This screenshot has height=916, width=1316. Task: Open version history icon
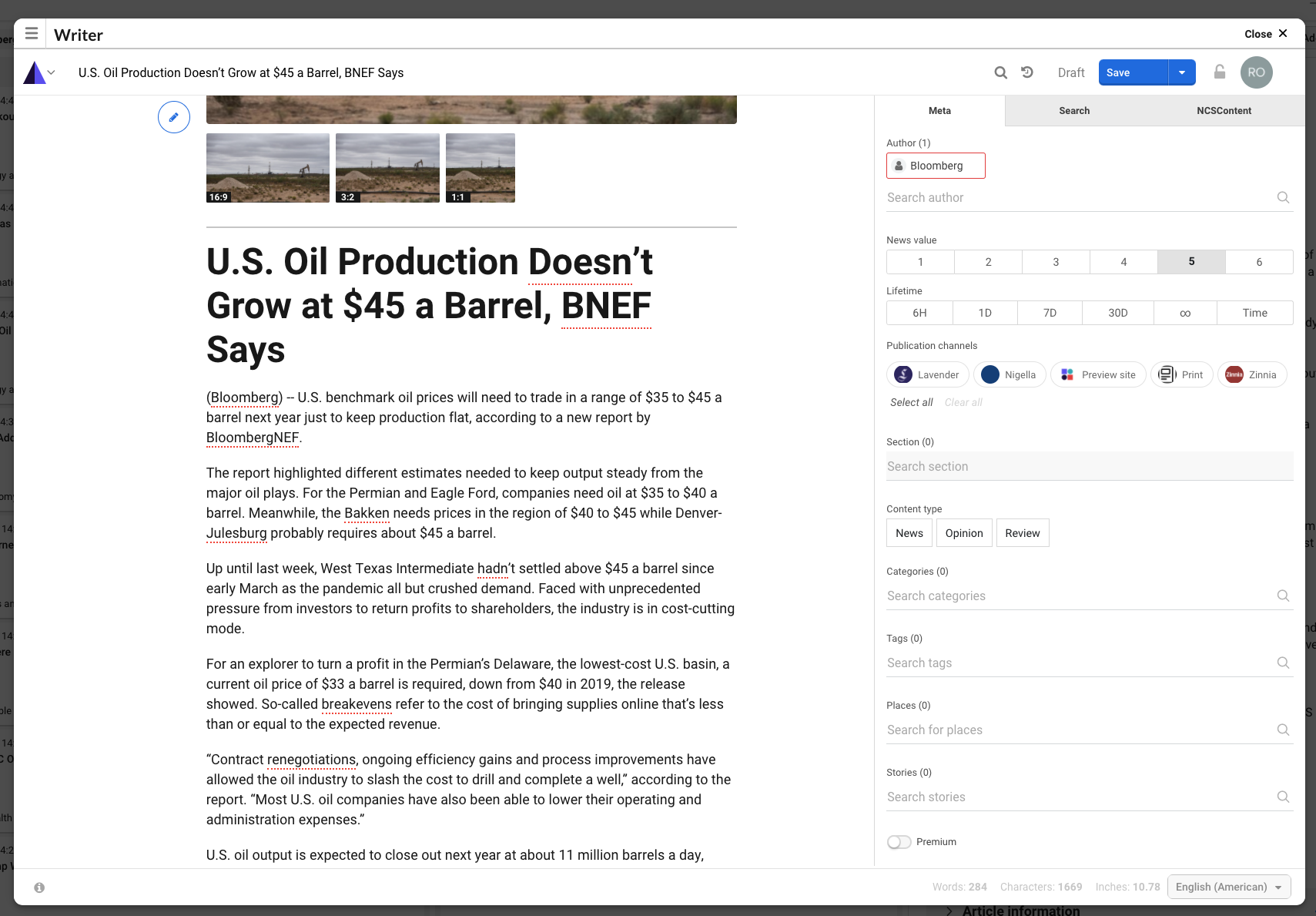[x=1027, y=72]
